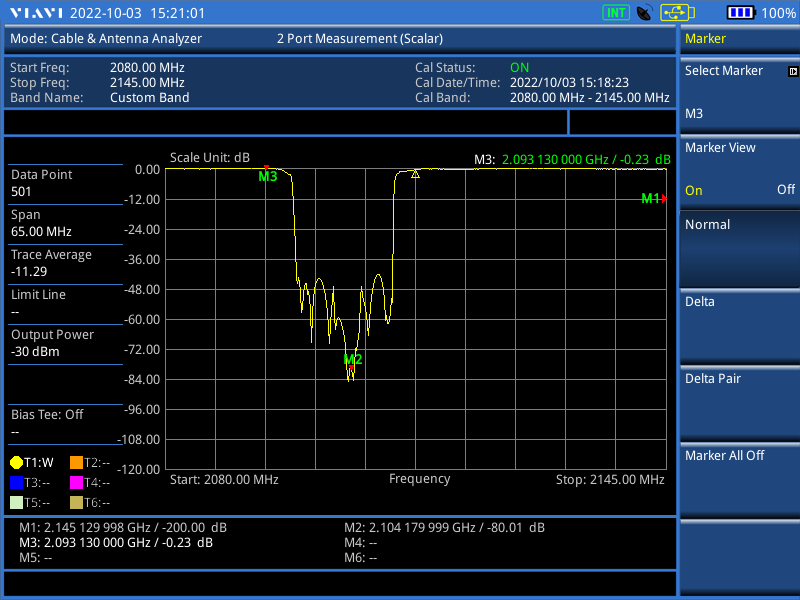Select the magenta T4 trace swatch

76,483
